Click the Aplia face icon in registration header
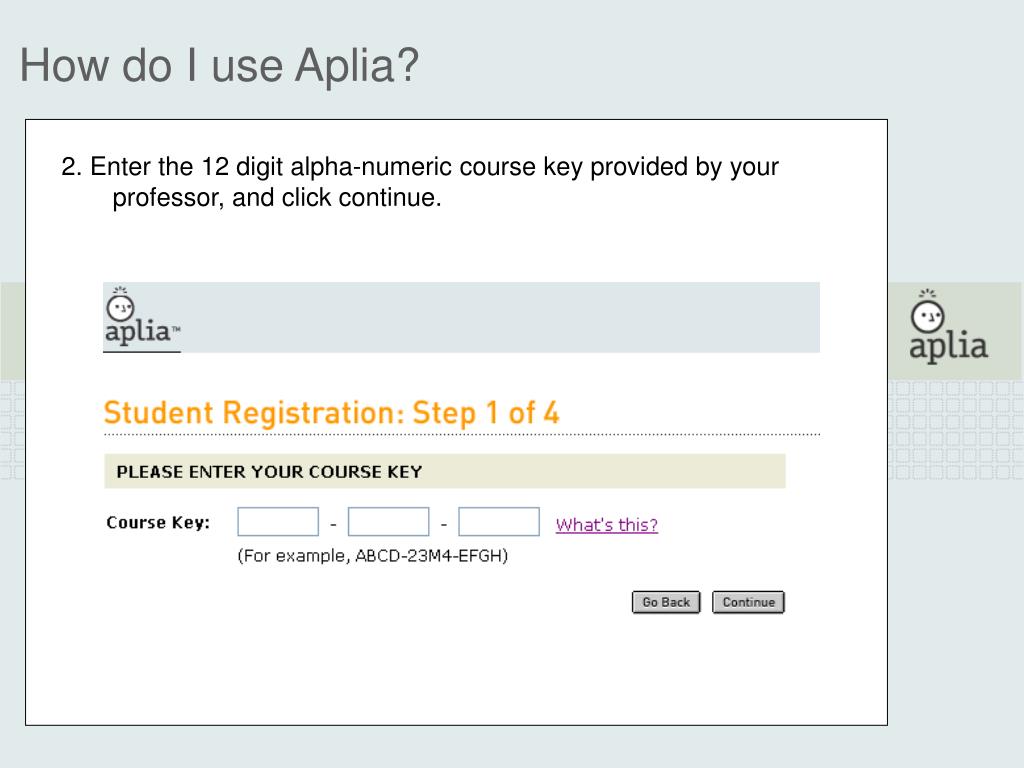The width and height of the screenshot is (1024, 768). (x=120, y=304)
